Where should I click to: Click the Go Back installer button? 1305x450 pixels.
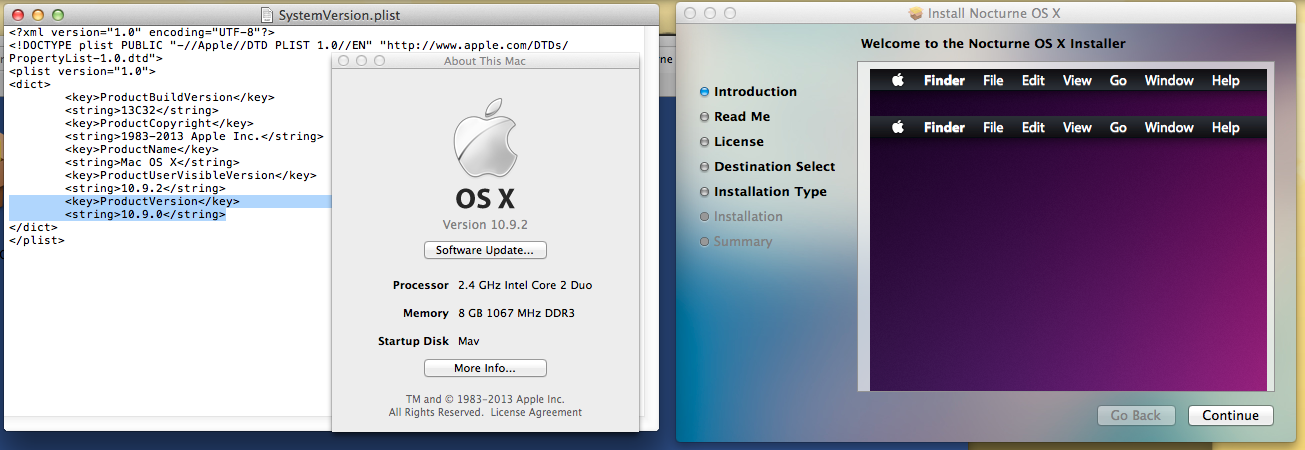point(1135,415)
